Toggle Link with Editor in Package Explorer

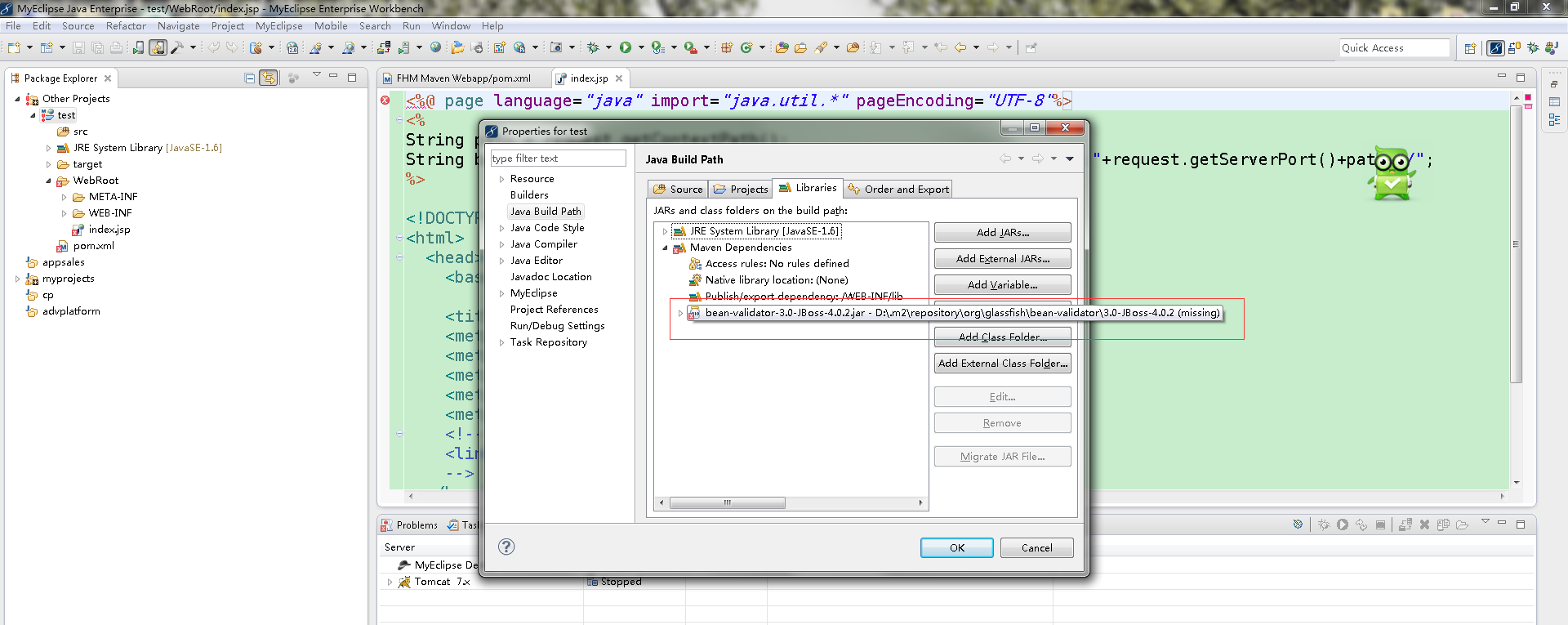pos(268,78)
